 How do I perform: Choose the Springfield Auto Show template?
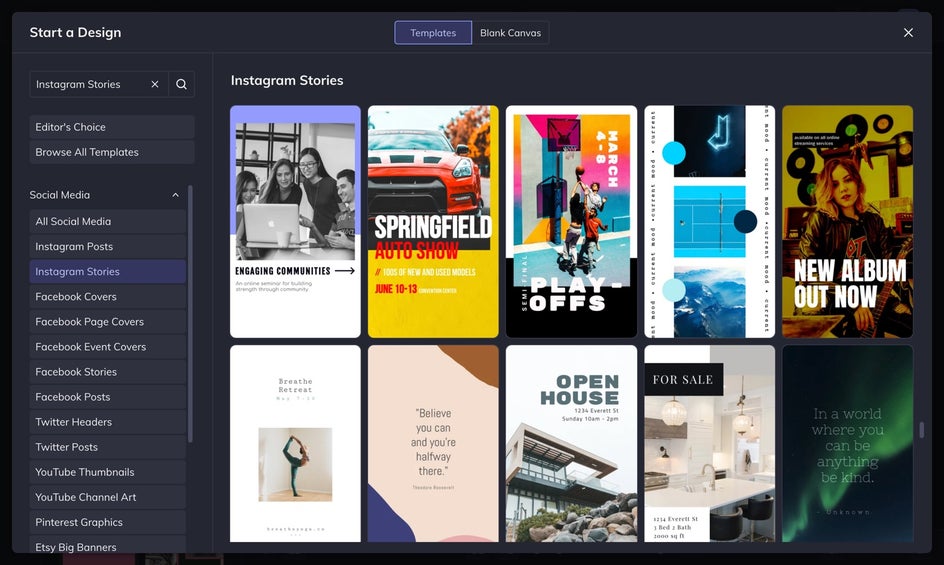coord(433,222)
